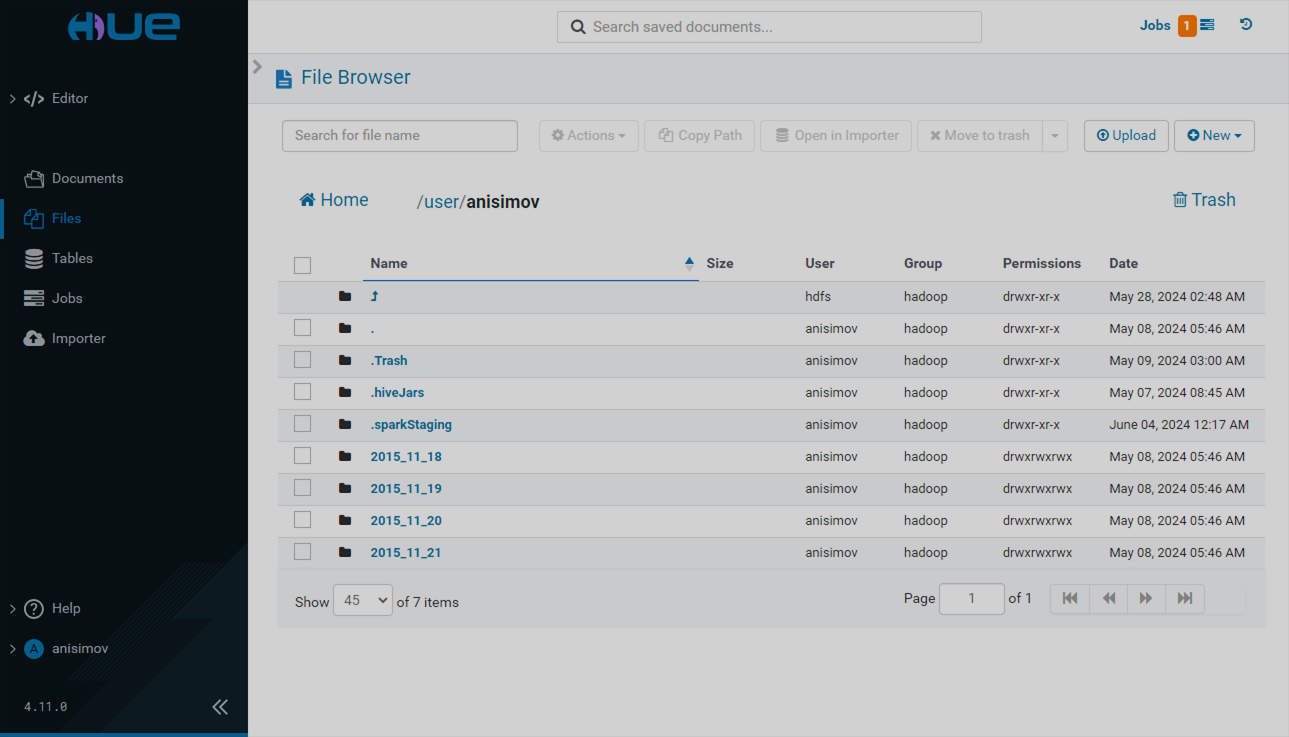Image resolution: width=1289 pixels, height=737 pixels.
Task: Open the Show items per page dropdown
Action: pyautogui.click(x=363, y=600)
